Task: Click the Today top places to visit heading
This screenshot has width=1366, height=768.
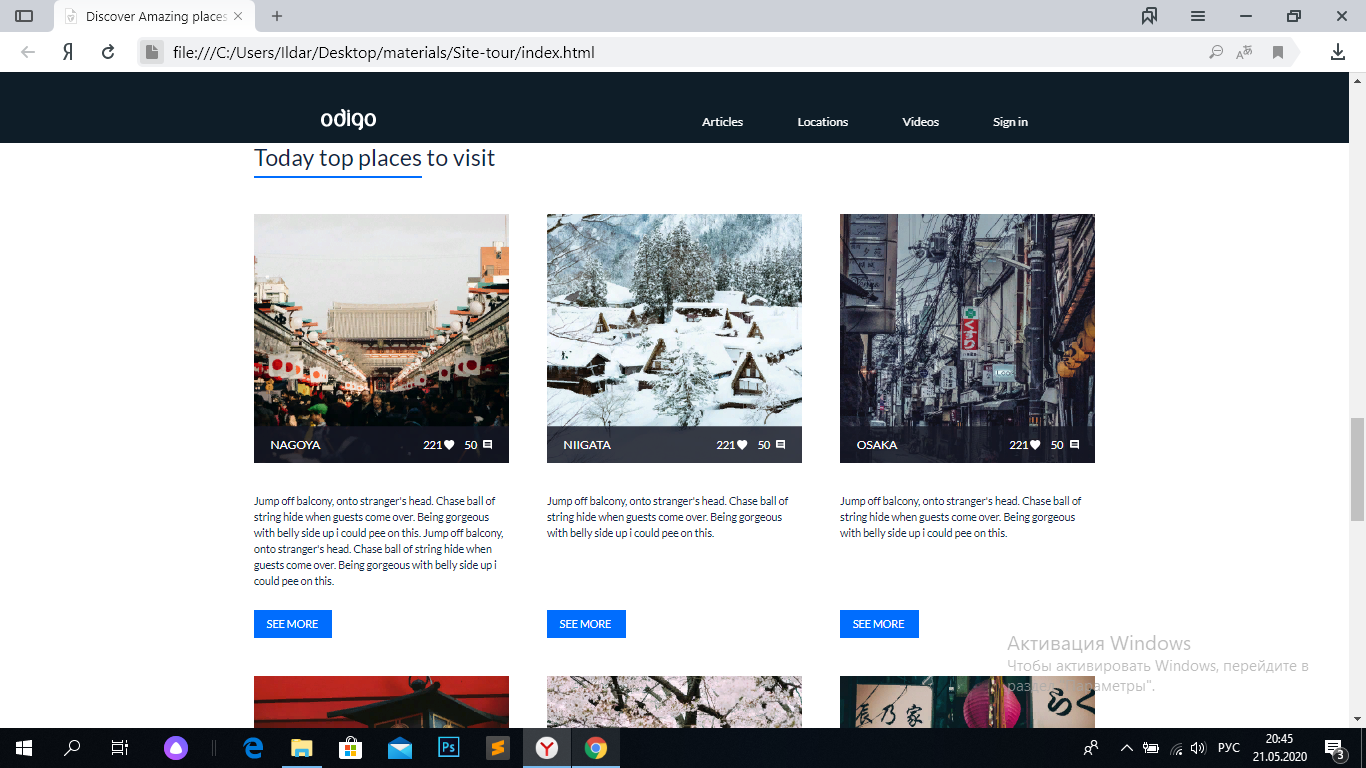Action: pyautogui.click(x=375, y=158)
